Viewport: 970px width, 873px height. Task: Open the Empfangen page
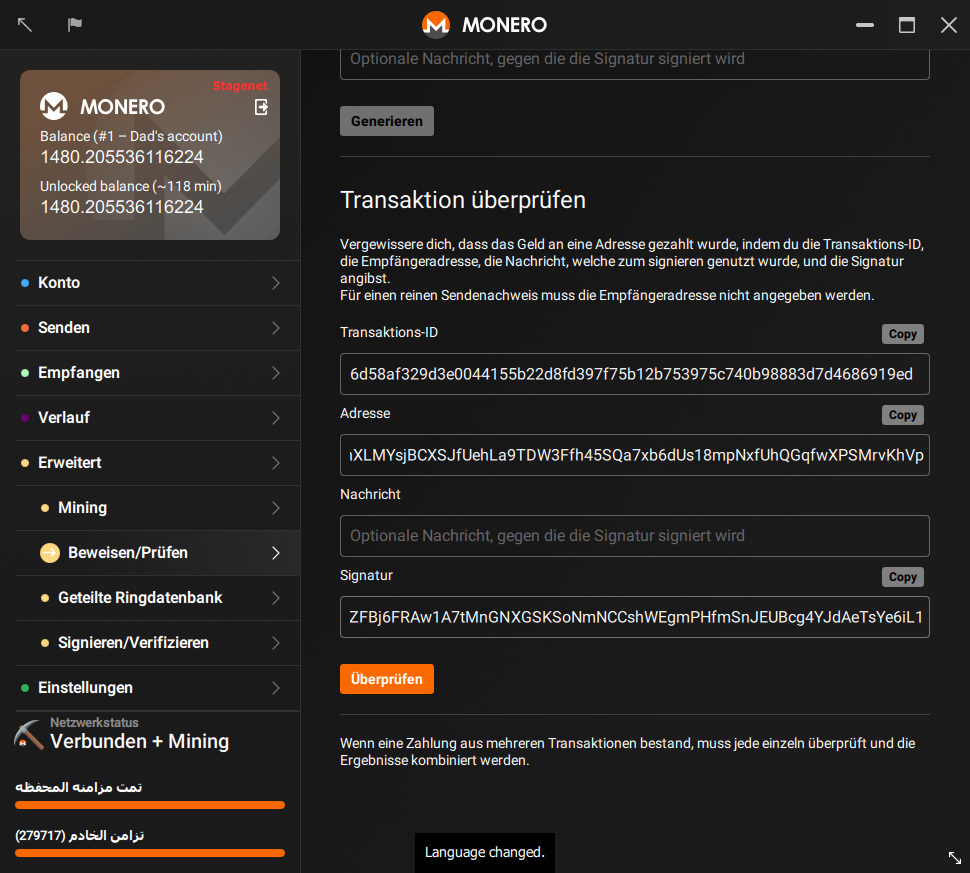(x=158, y=373)
